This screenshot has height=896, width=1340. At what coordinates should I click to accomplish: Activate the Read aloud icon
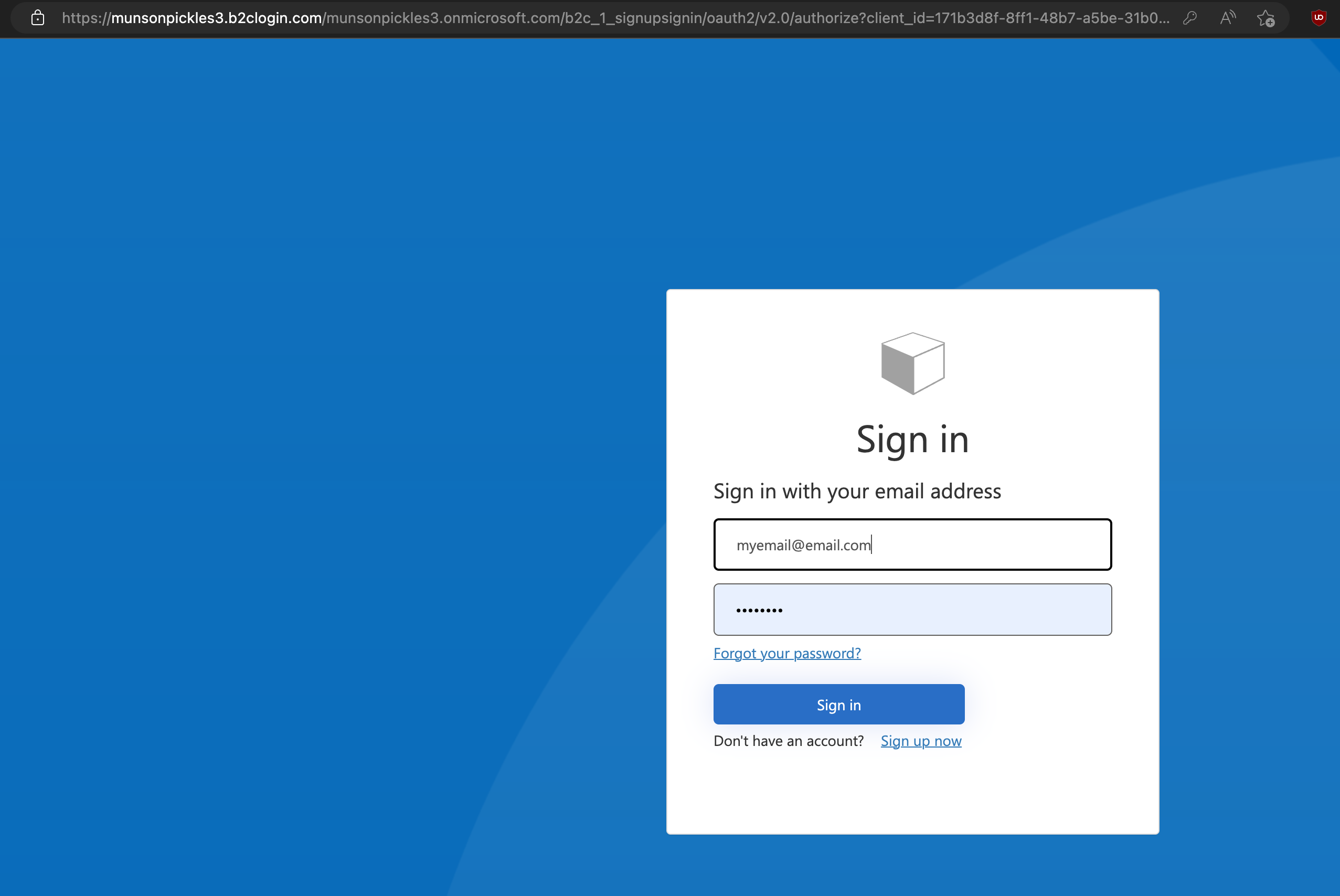pos(1227,18)
